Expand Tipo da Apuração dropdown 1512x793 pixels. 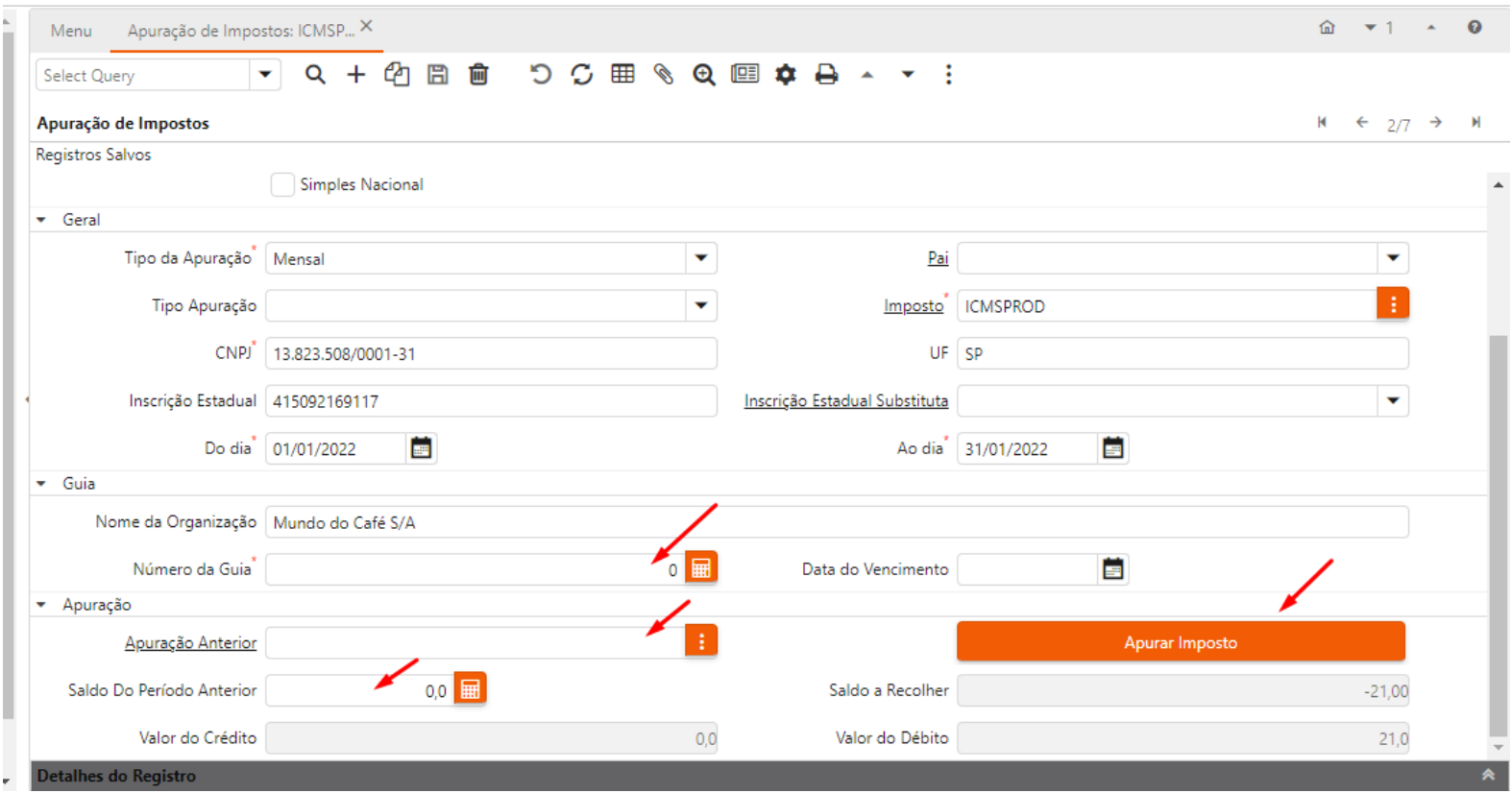click(x=701, y=258)
